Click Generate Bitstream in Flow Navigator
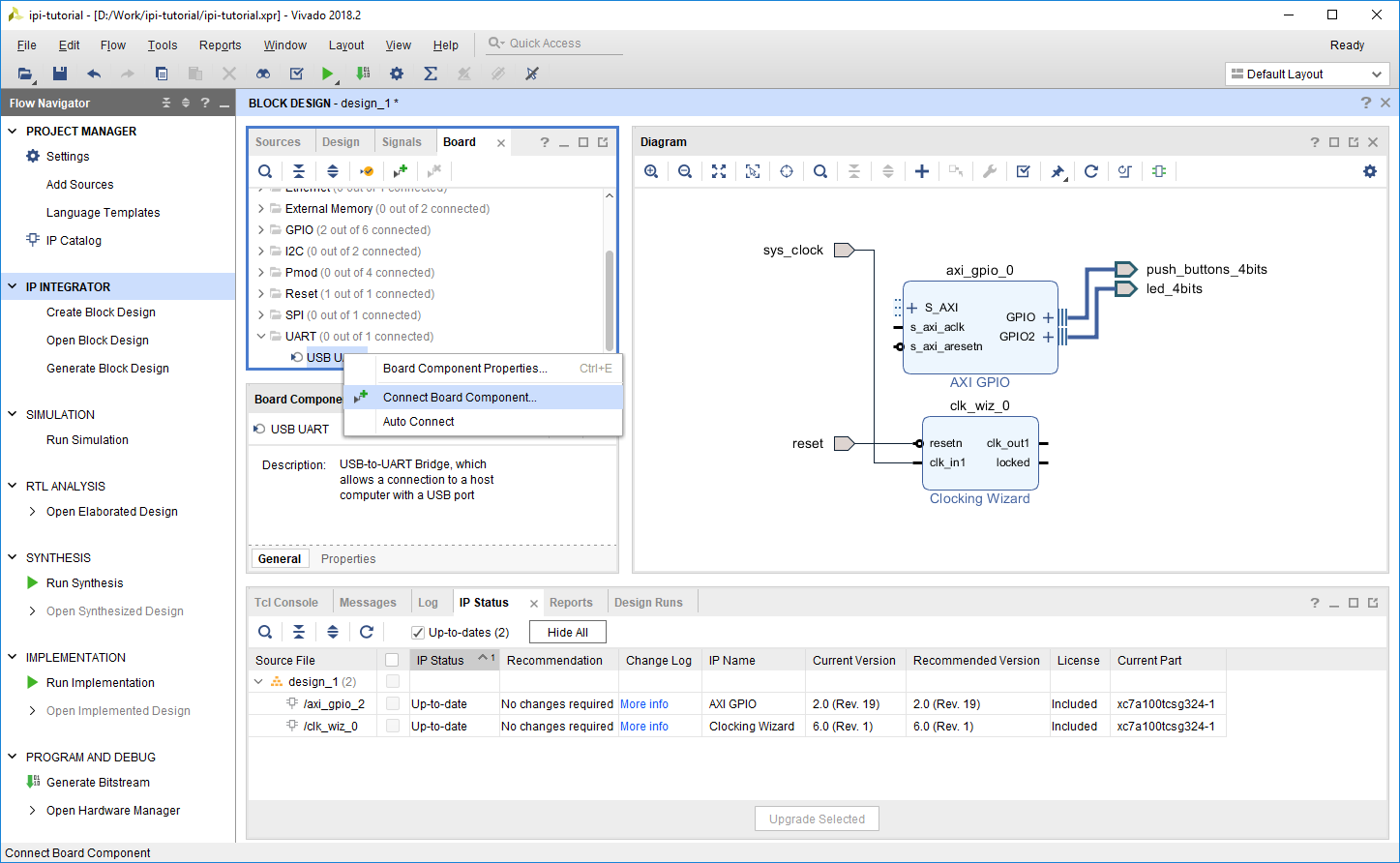 (x=99, y=783)
